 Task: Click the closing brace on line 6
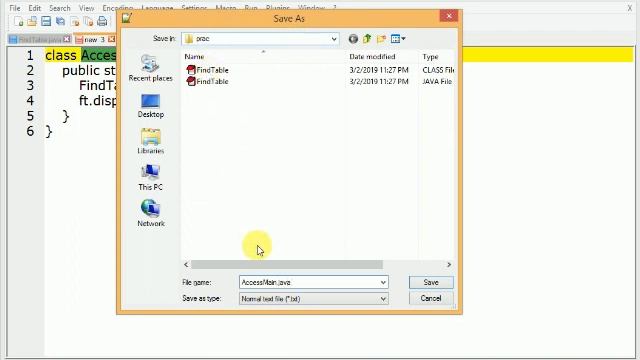point(49,131)
